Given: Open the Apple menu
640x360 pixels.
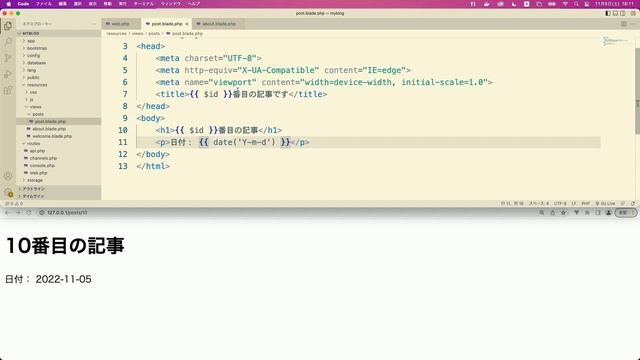Looking at the screenshot, I should [x=9, y=4].
